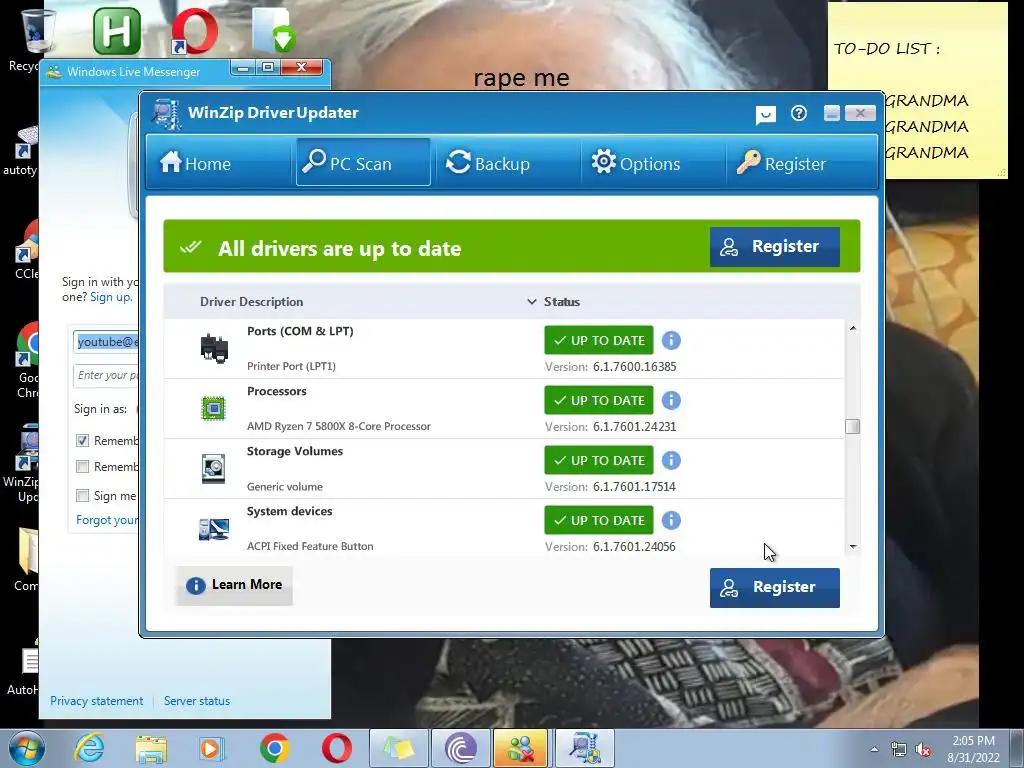Open Server status link in Messenger

pos(197,701)
